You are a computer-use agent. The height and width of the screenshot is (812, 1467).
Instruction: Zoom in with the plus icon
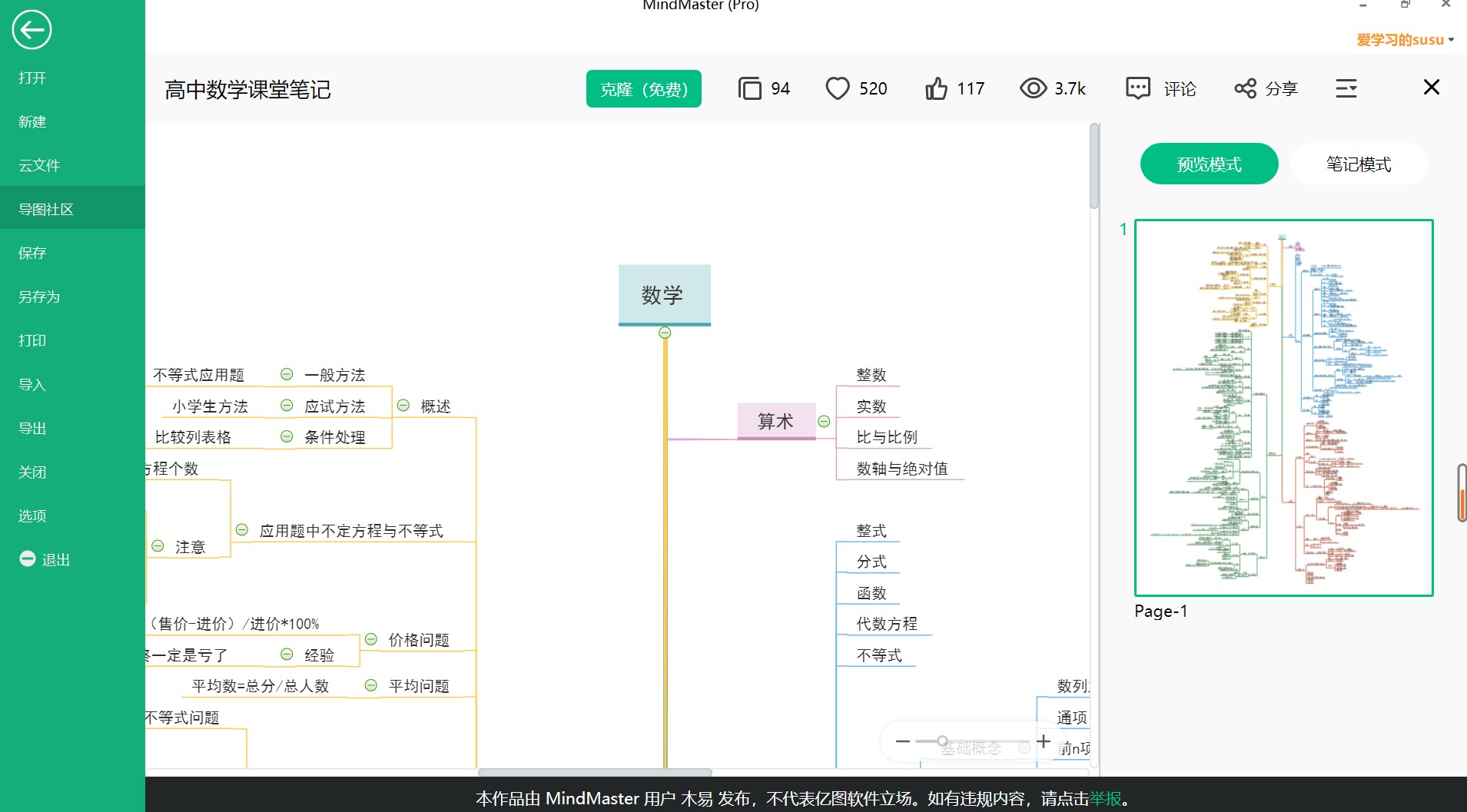click(x=1044, y=741)
